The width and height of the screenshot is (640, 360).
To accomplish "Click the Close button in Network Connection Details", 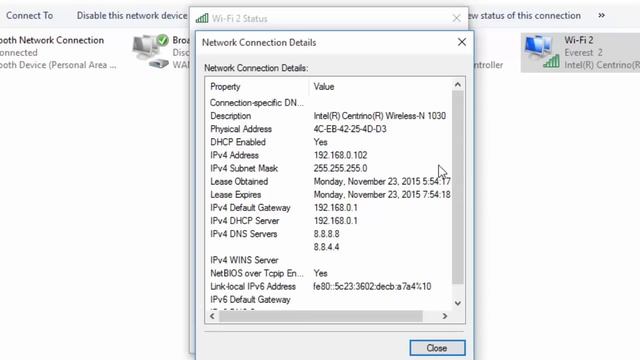I will [437, 348].
